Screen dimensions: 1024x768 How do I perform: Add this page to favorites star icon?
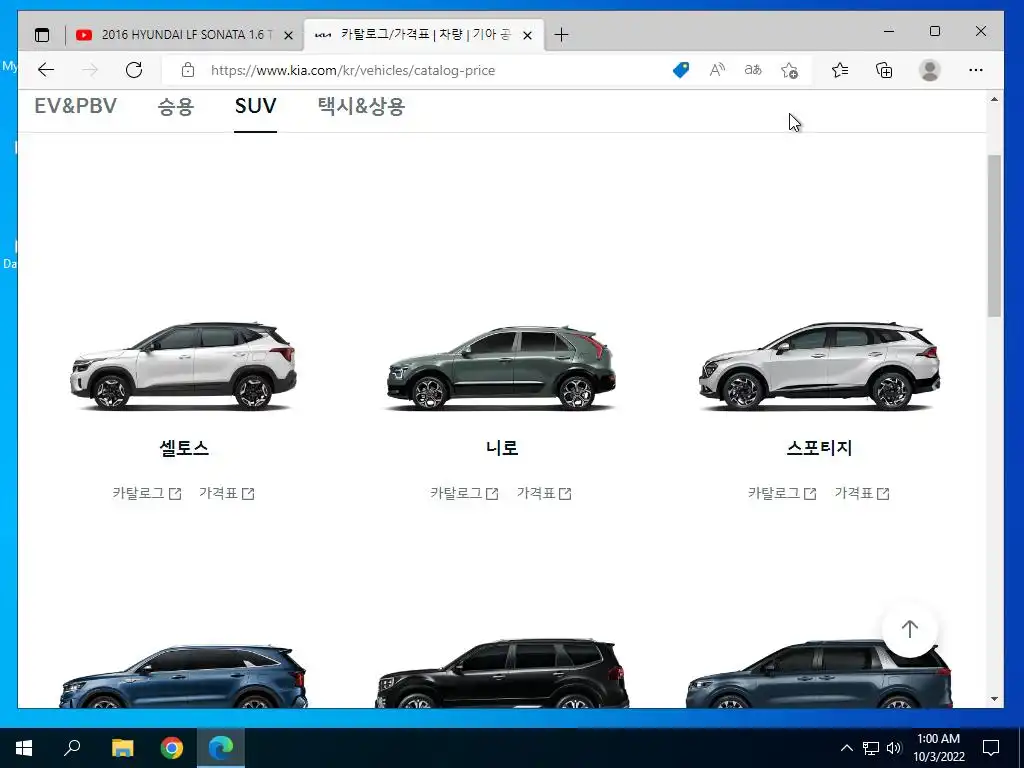pos(790,70)
